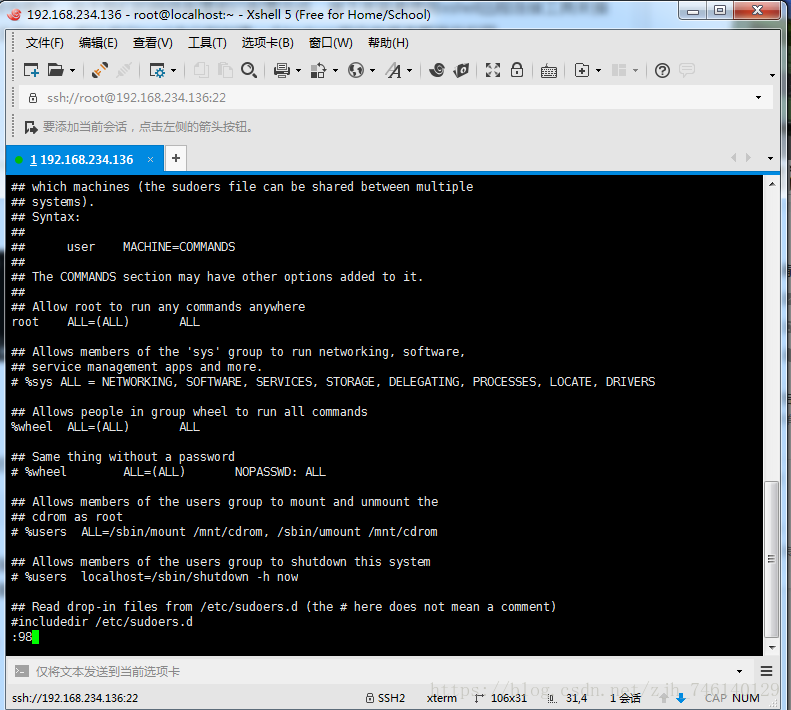Expand the Print dropdown arrow
This screenshot has width=791, height=710.
coord(299,71)
